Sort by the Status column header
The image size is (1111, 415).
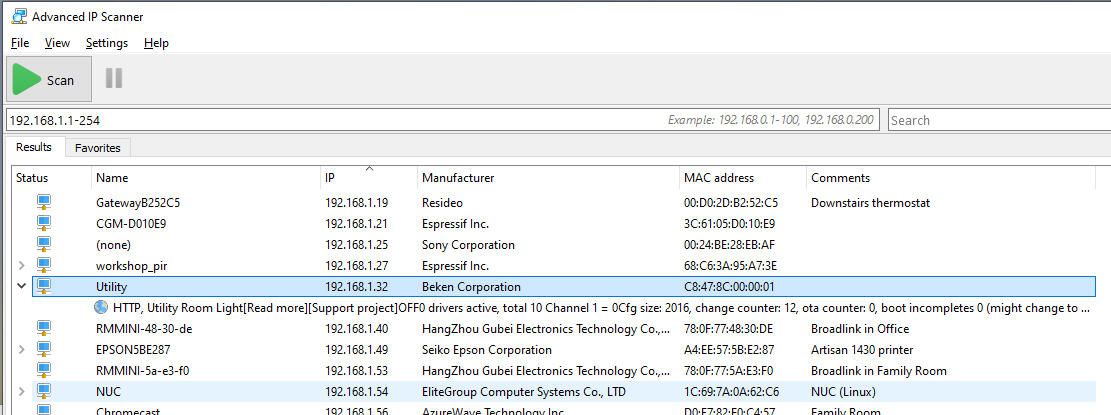coord(52,178)
